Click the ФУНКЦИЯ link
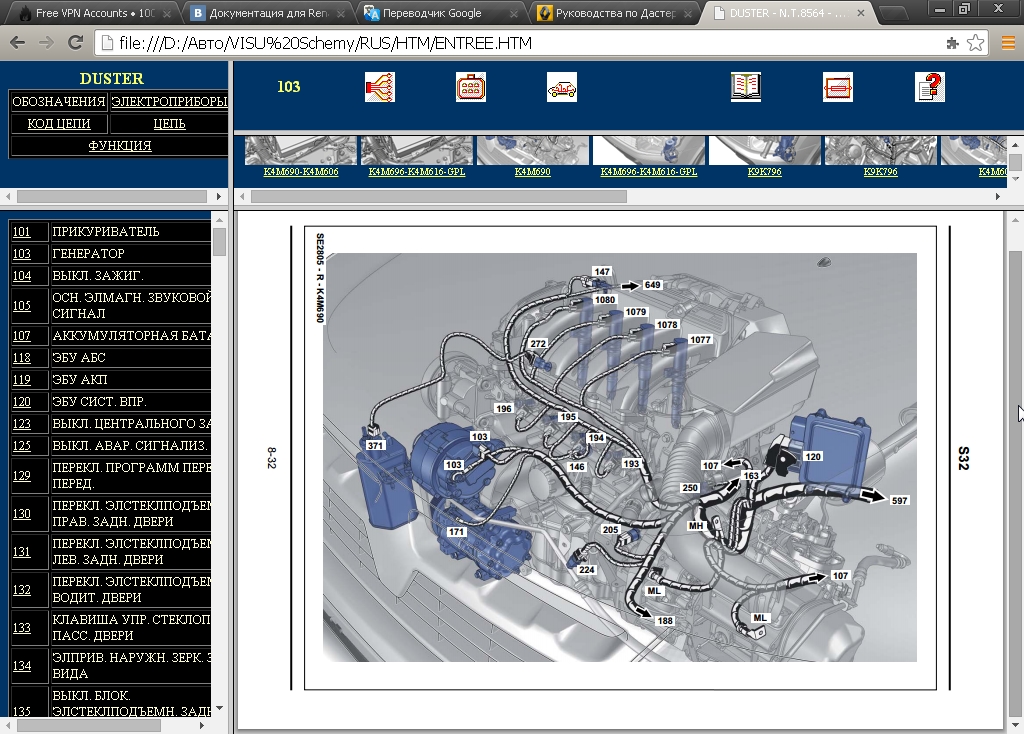The height and width of the screenshot is (734, 1024). coord(120,146)
